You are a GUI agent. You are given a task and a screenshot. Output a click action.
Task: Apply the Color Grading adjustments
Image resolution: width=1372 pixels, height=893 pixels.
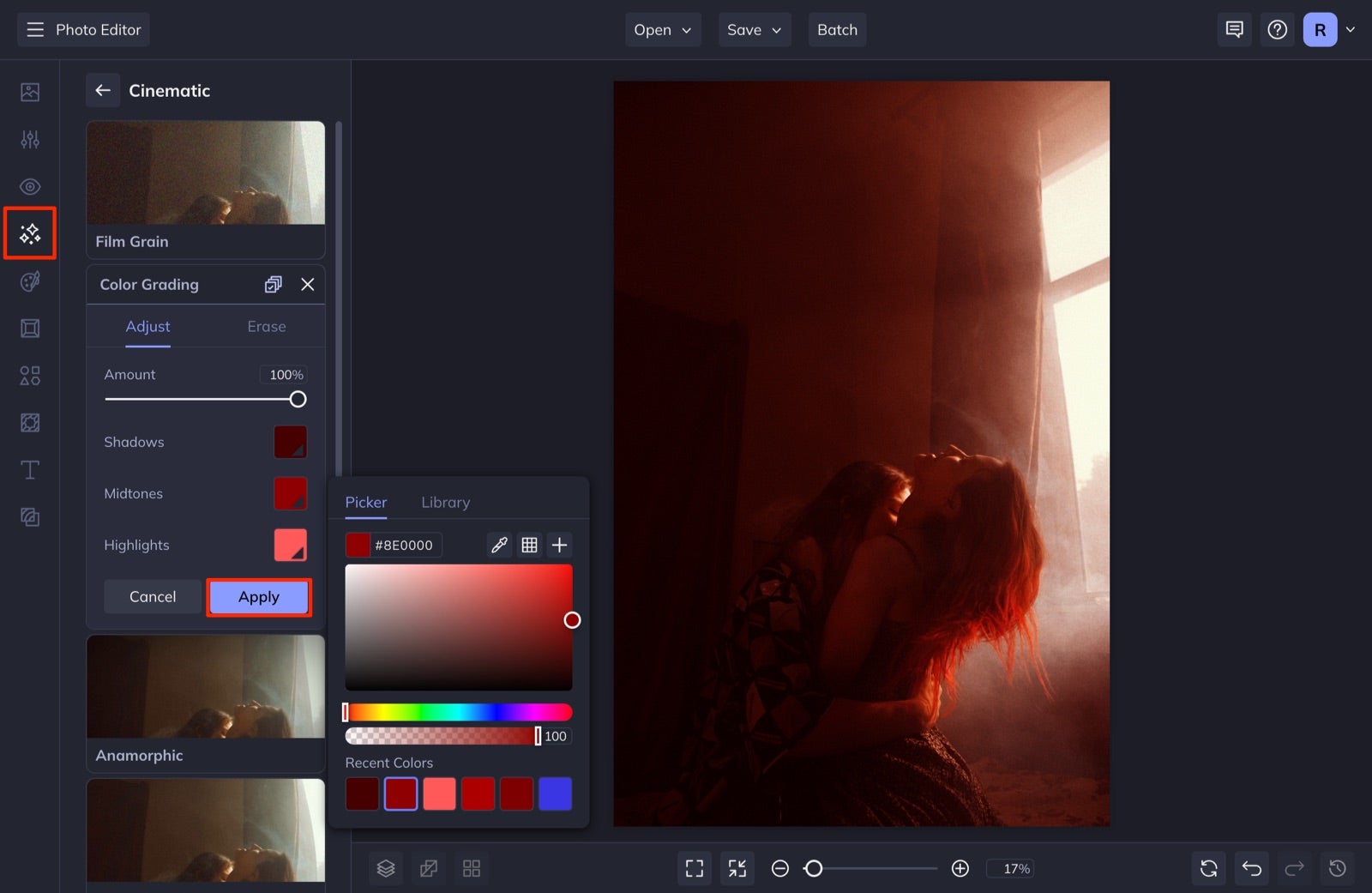click(259, 596)
